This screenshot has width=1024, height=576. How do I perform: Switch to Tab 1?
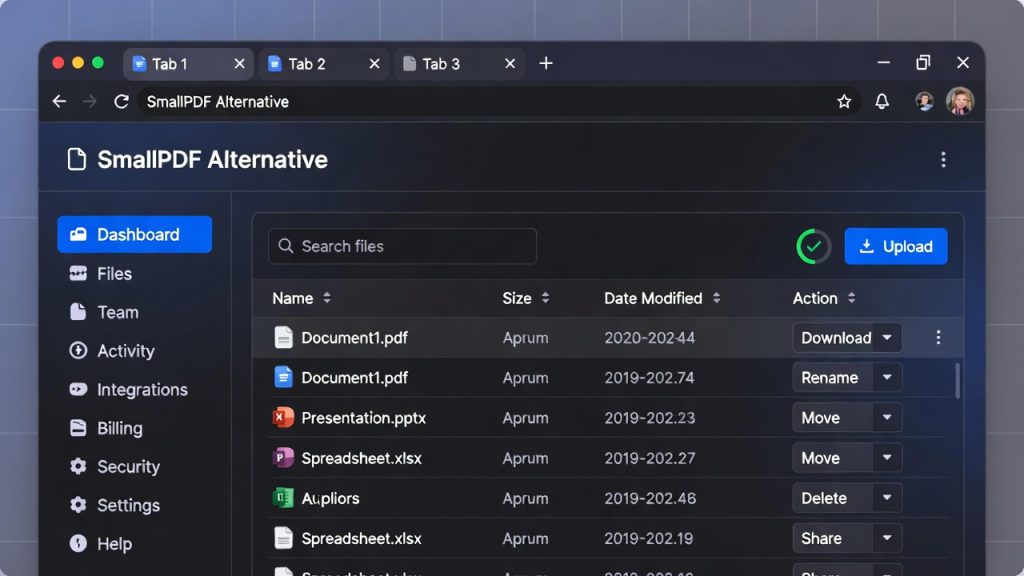(x=188, y=63)
